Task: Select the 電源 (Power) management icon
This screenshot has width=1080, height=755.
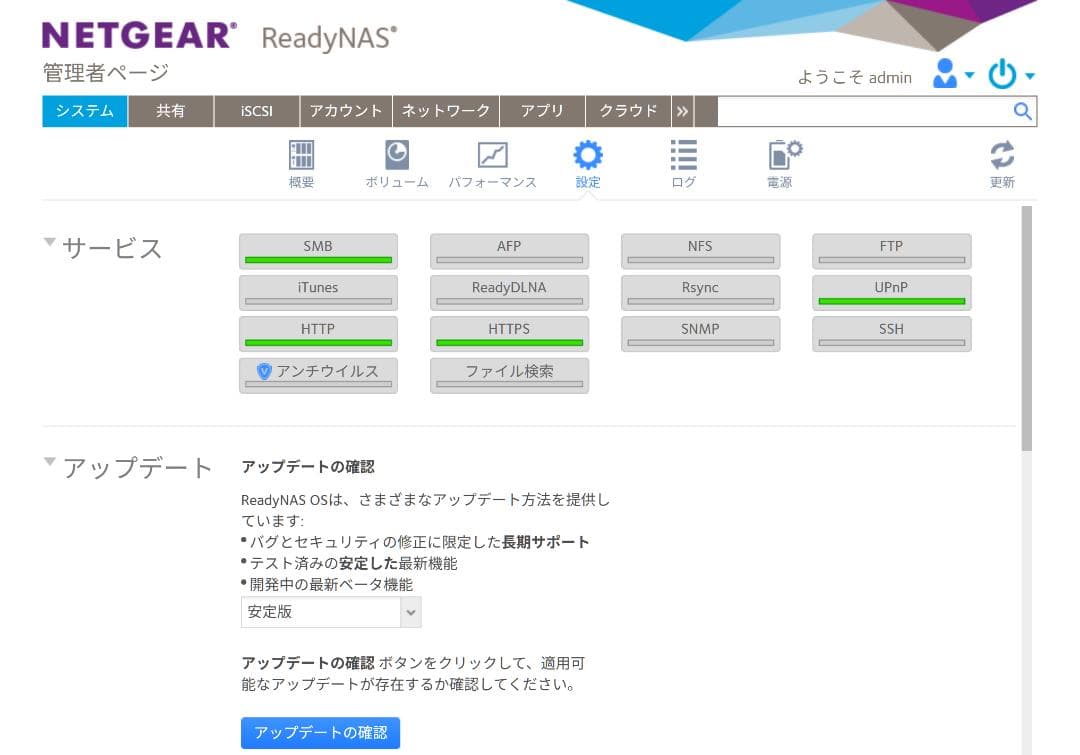Action: pos(780,162)
